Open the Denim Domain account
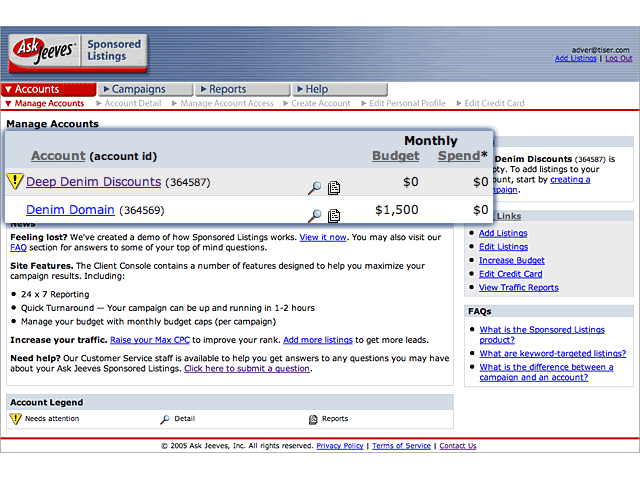Image resolution: width=640 pixels, height=480 pixels. coord(70,210)
